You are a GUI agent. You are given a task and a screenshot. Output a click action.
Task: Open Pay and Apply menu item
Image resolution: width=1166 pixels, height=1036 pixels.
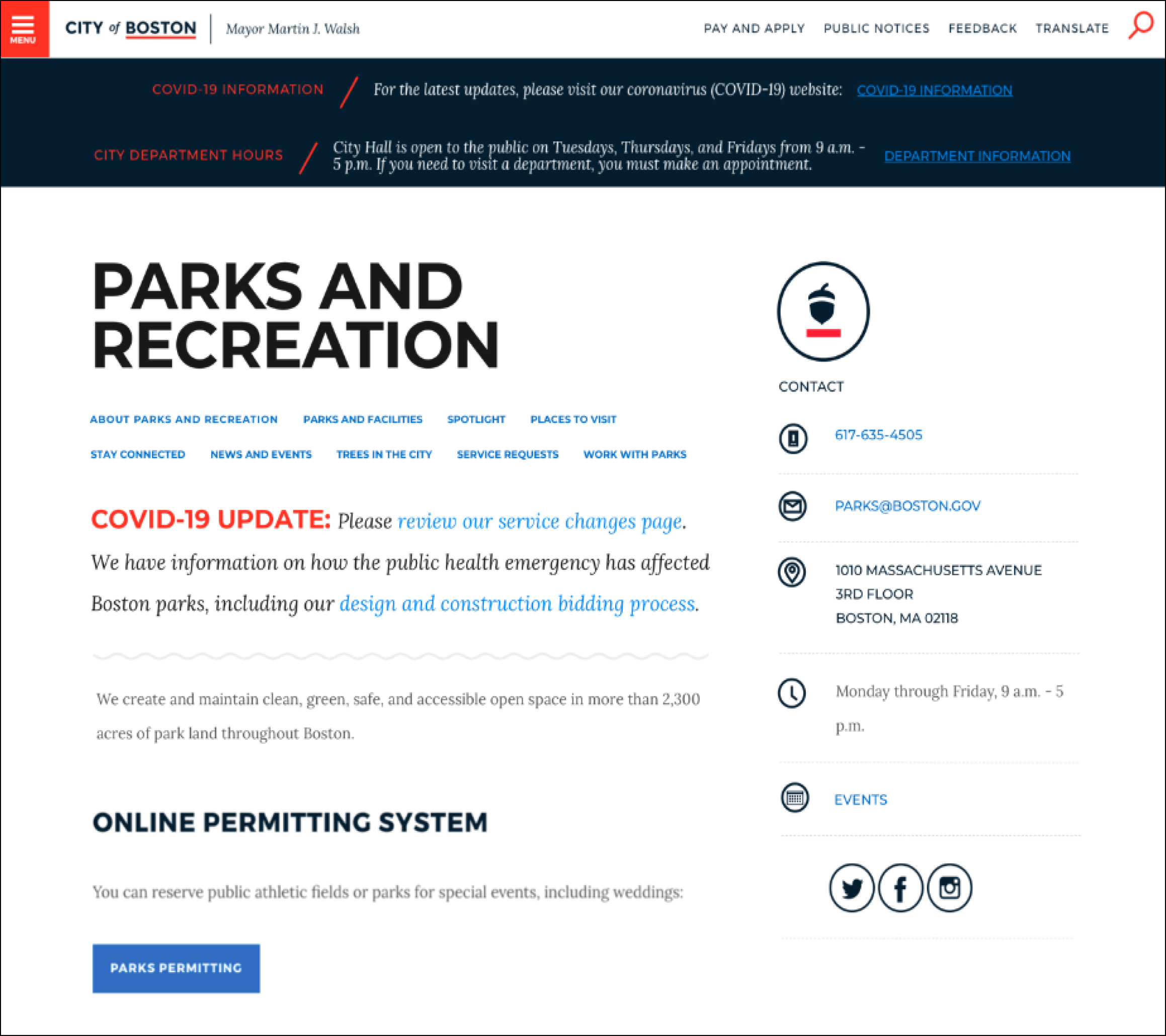(x=754, y=29)
